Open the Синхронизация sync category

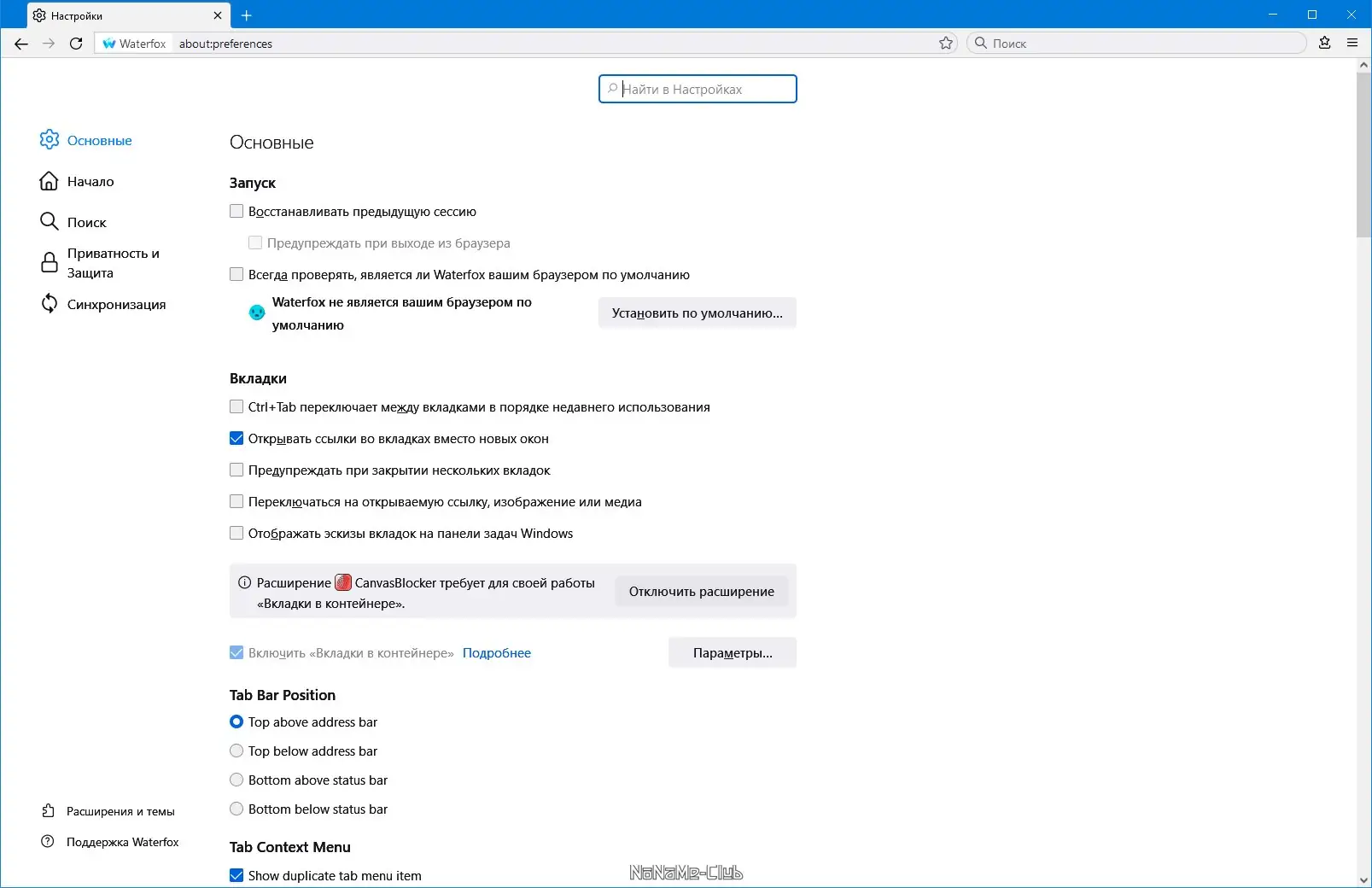point(103,304)
